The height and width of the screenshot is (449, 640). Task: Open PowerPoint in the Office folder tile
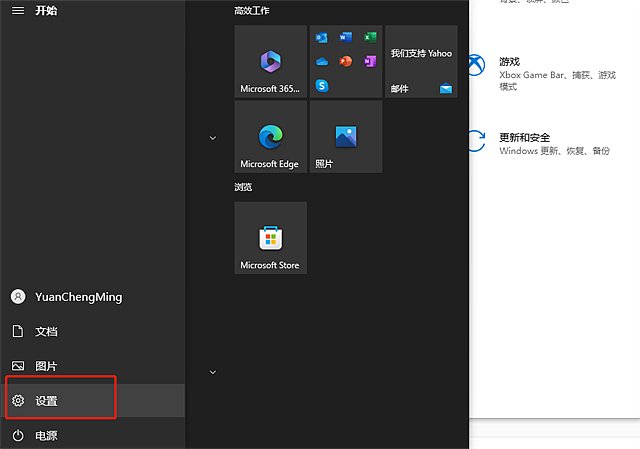coord(346,61)
